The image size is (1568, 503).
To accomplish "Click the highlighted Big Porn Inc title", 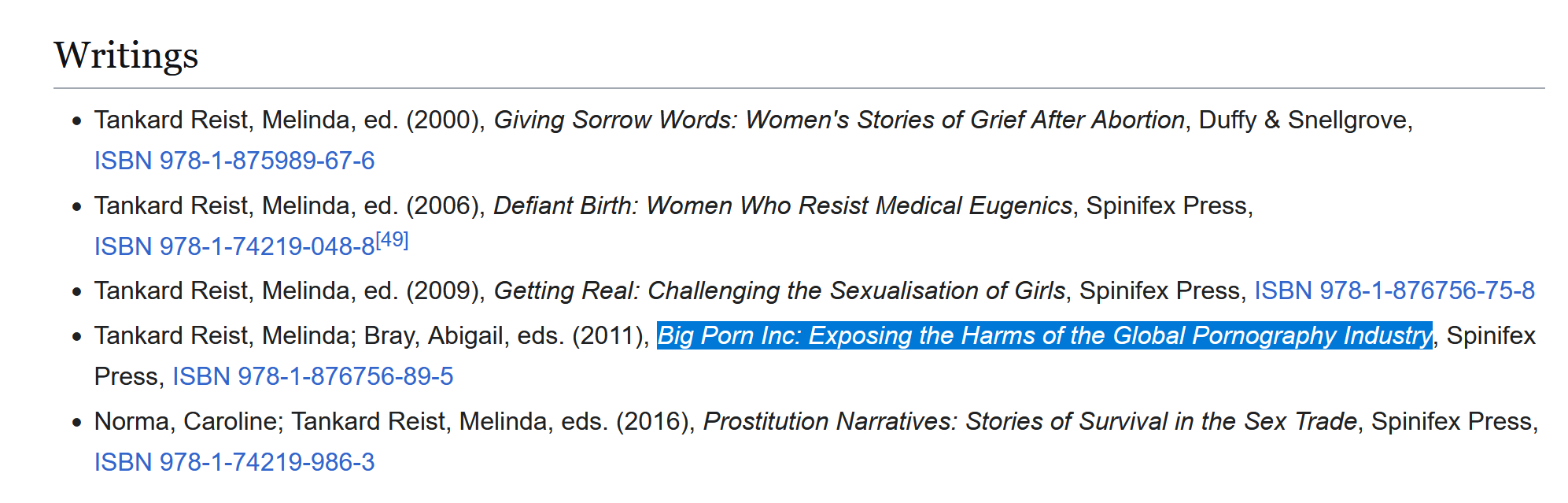I will [1044, 335].
